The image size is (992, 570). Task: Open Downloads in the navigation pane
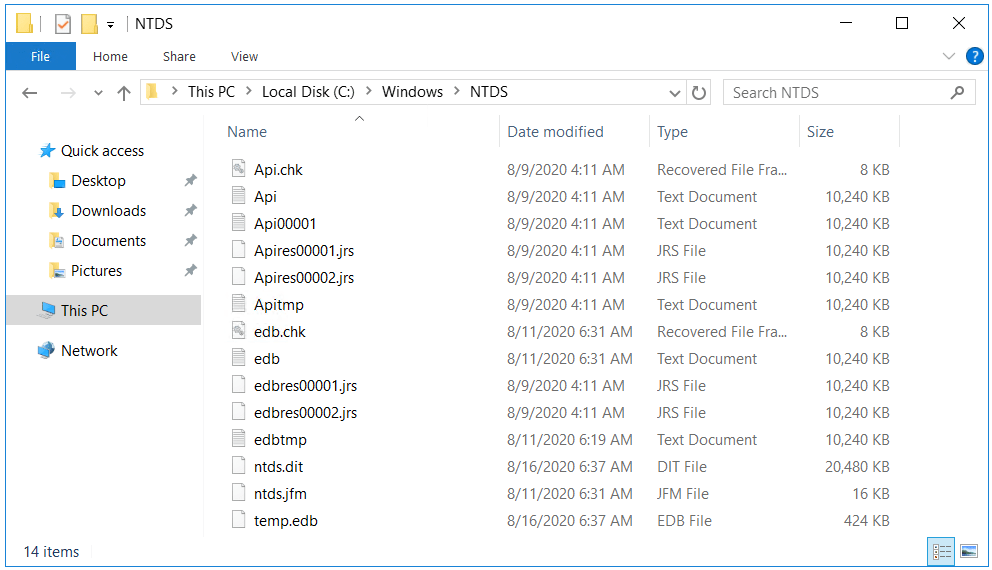(108, 211)
